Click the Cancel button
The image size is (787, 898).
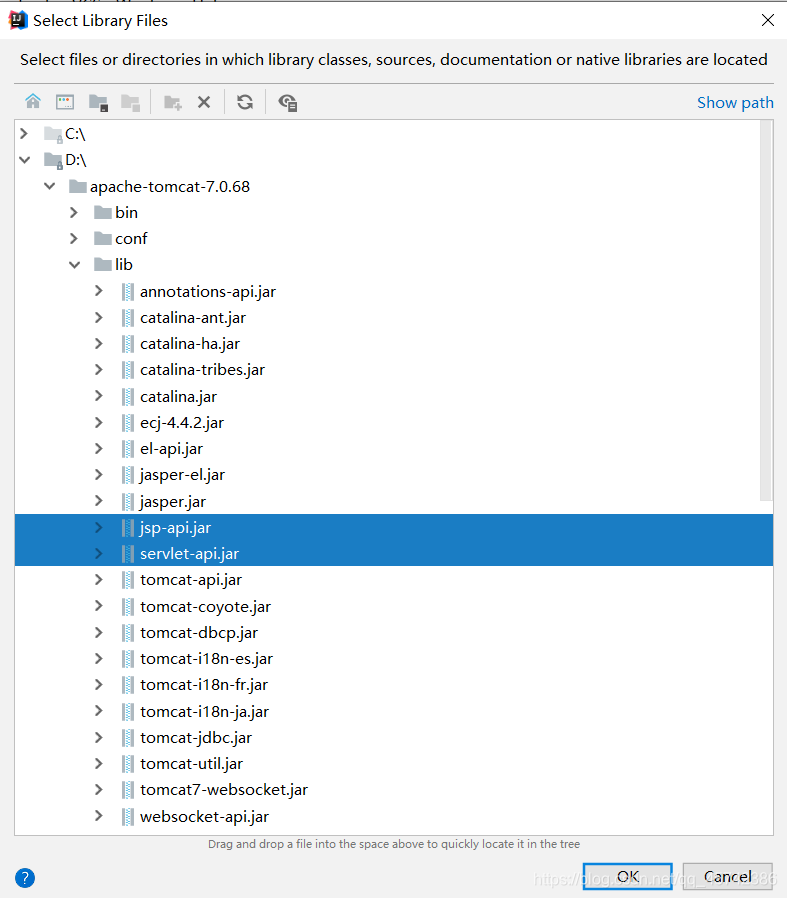point(727,876)
